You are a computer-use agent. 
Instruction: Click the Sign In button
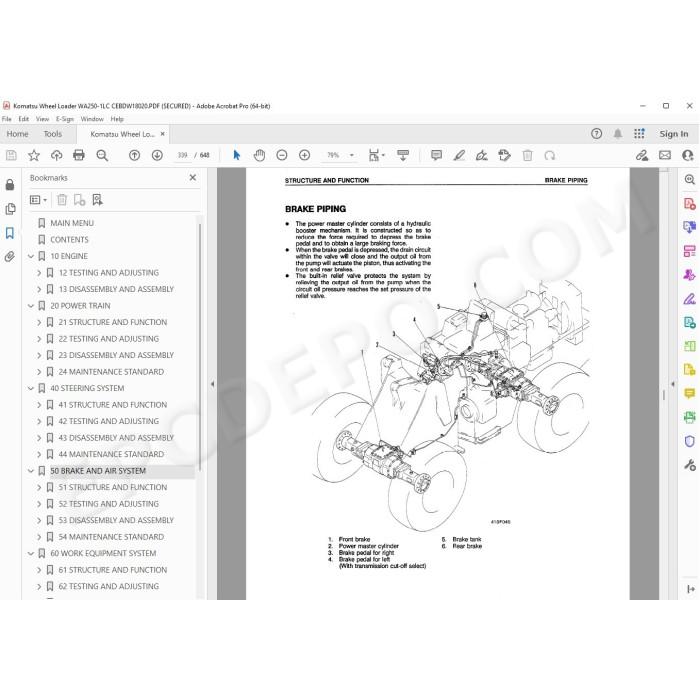point(674,134)
